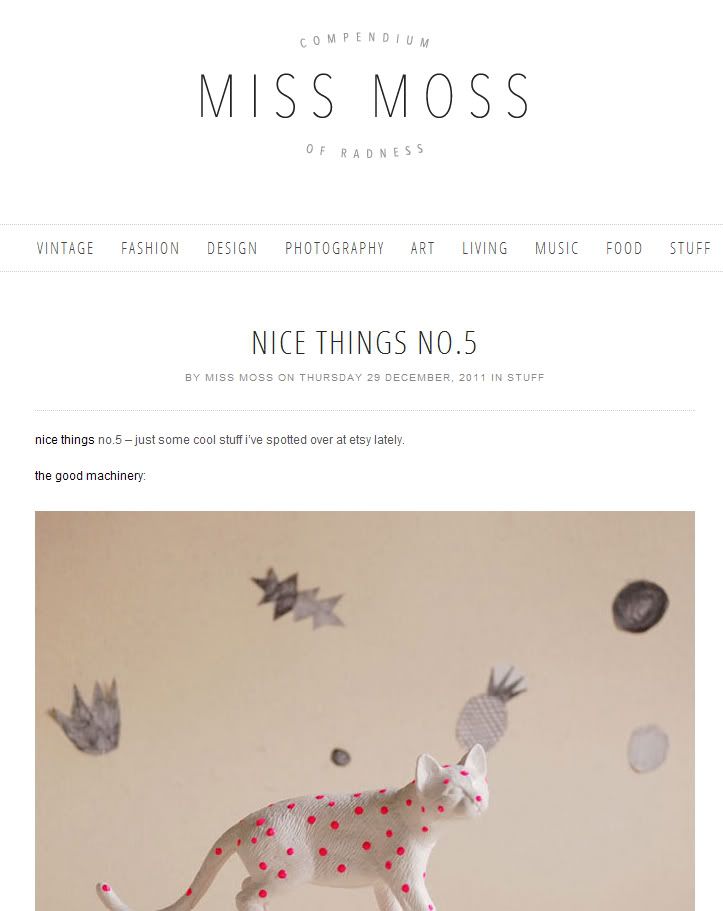Open the Music category

557,248
